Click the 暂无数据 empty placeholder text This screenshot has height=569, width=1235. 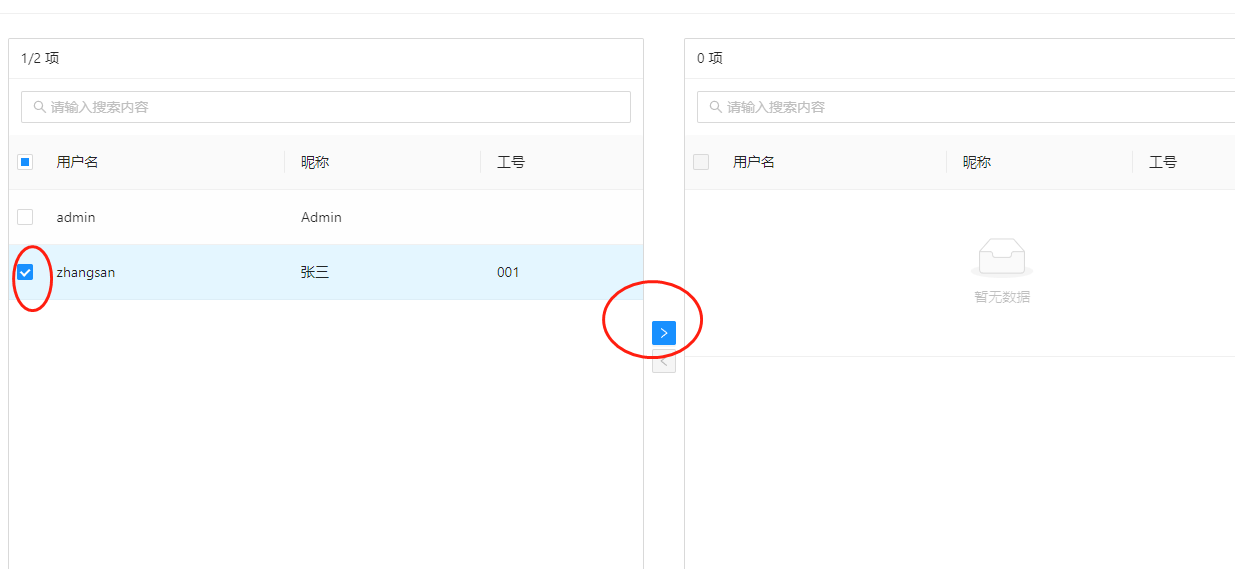(1002, 297)
